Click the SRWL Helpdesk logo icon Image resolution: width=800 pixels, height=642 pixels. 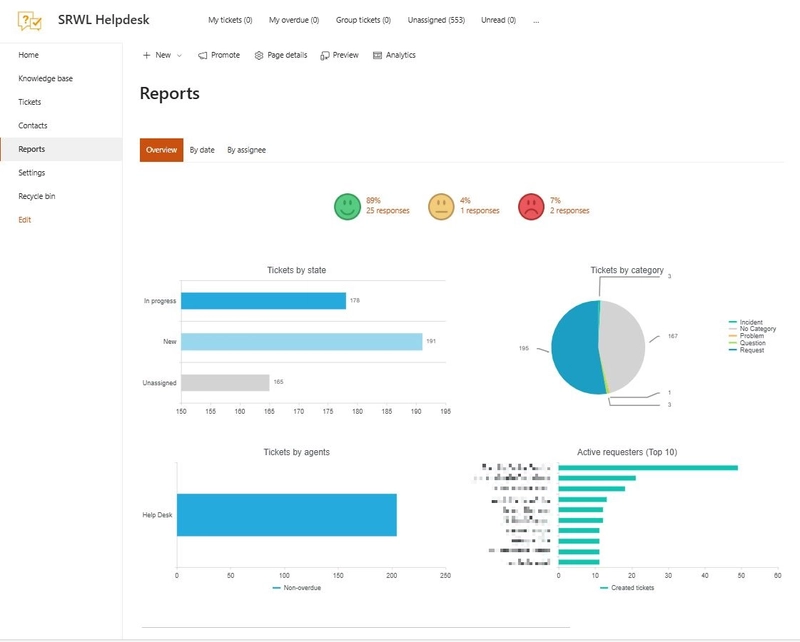30,20
